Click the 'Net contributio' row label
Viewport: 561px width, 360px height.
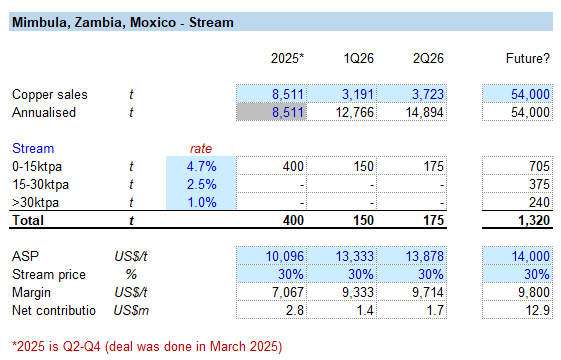(x=54, y=310)
